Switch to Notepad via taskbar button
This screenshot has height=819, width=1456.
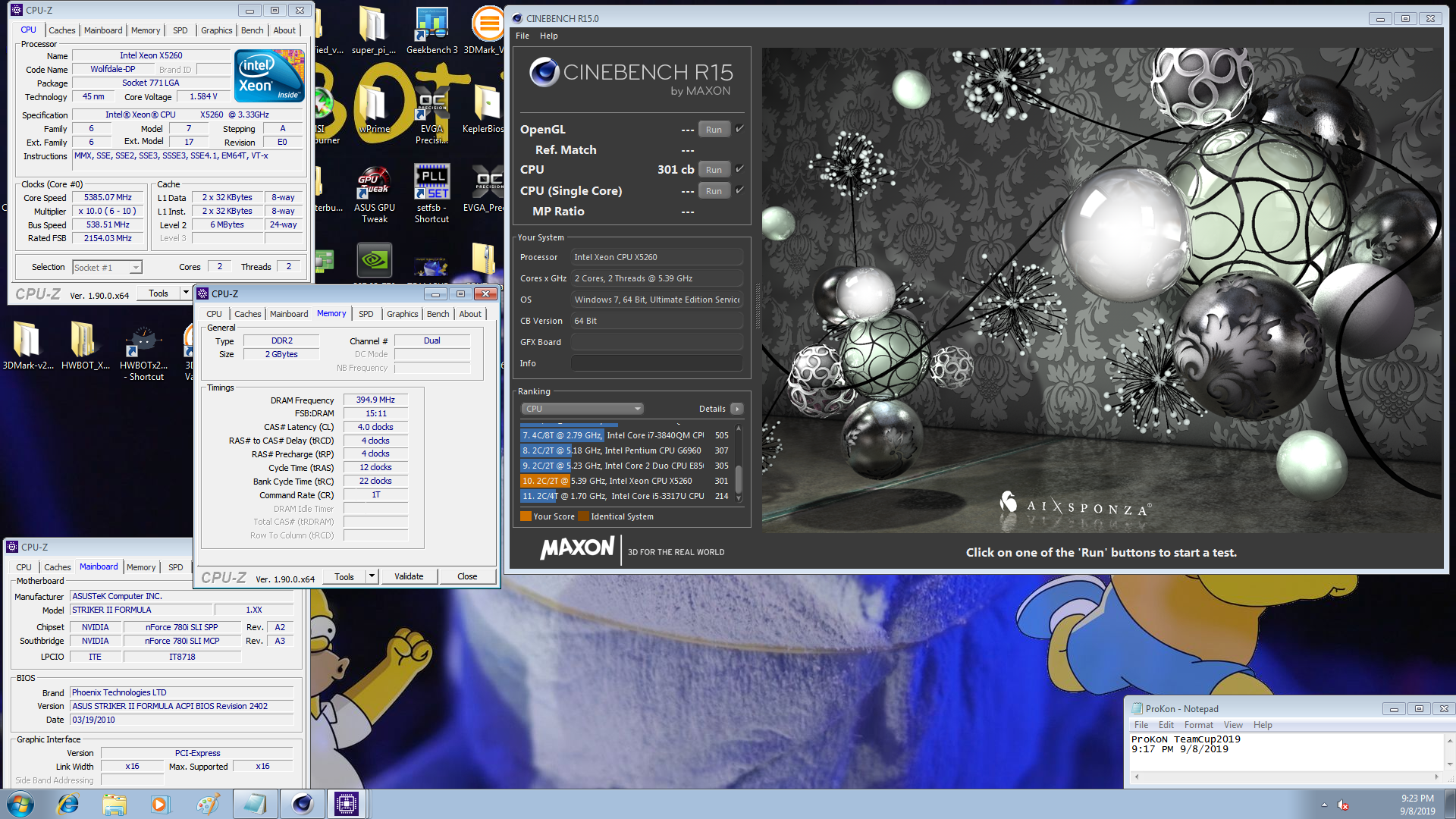click(x=255, y=804)
